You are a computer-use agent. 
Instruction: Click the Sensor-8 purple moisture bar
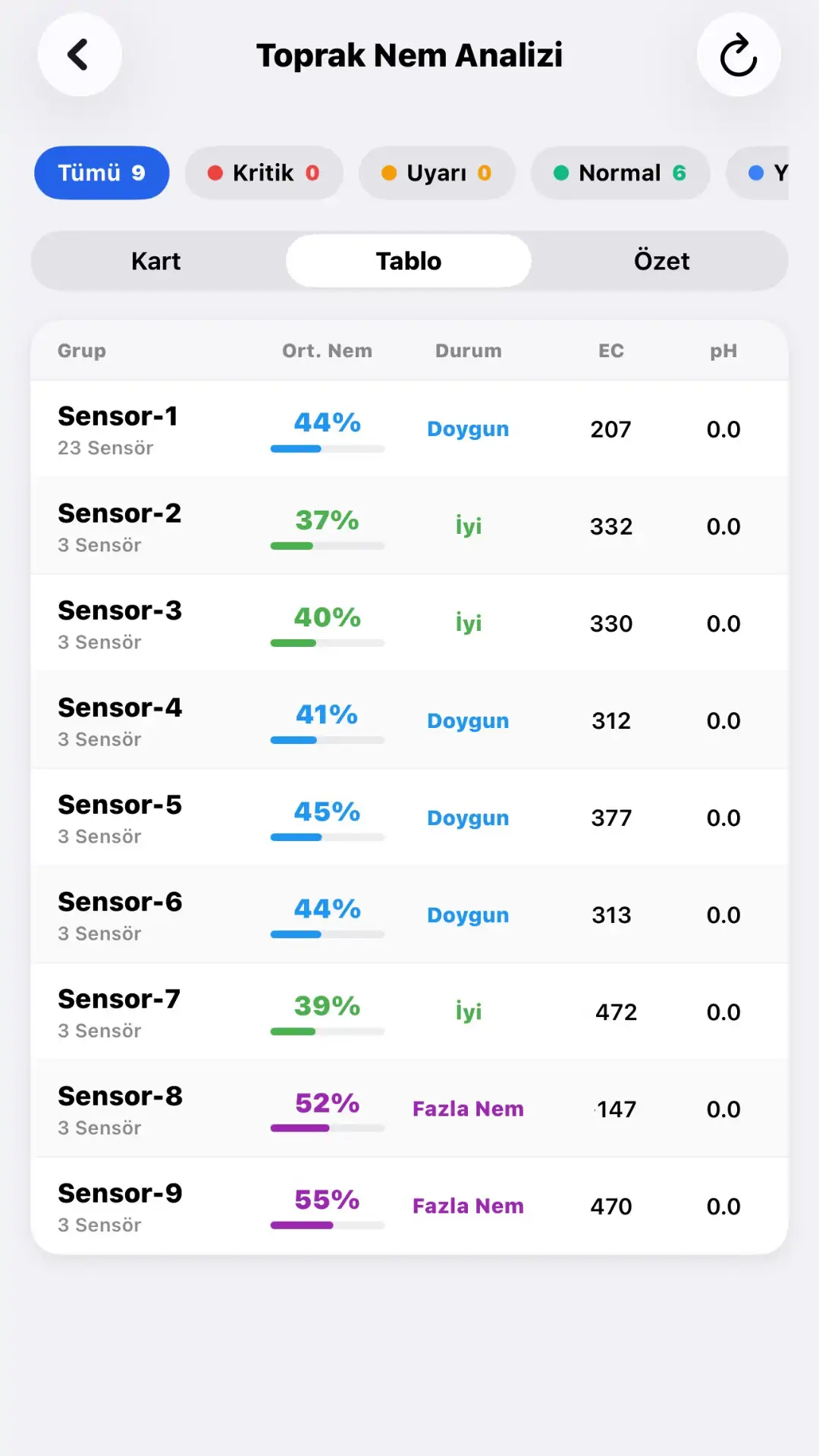pos(327,1128)
